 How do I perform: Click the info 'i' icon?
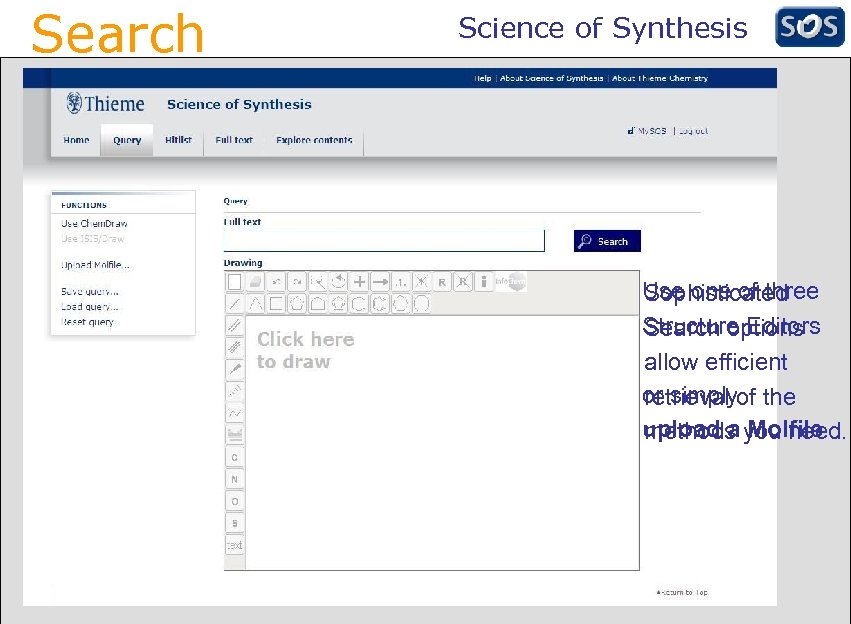(484, 282)
